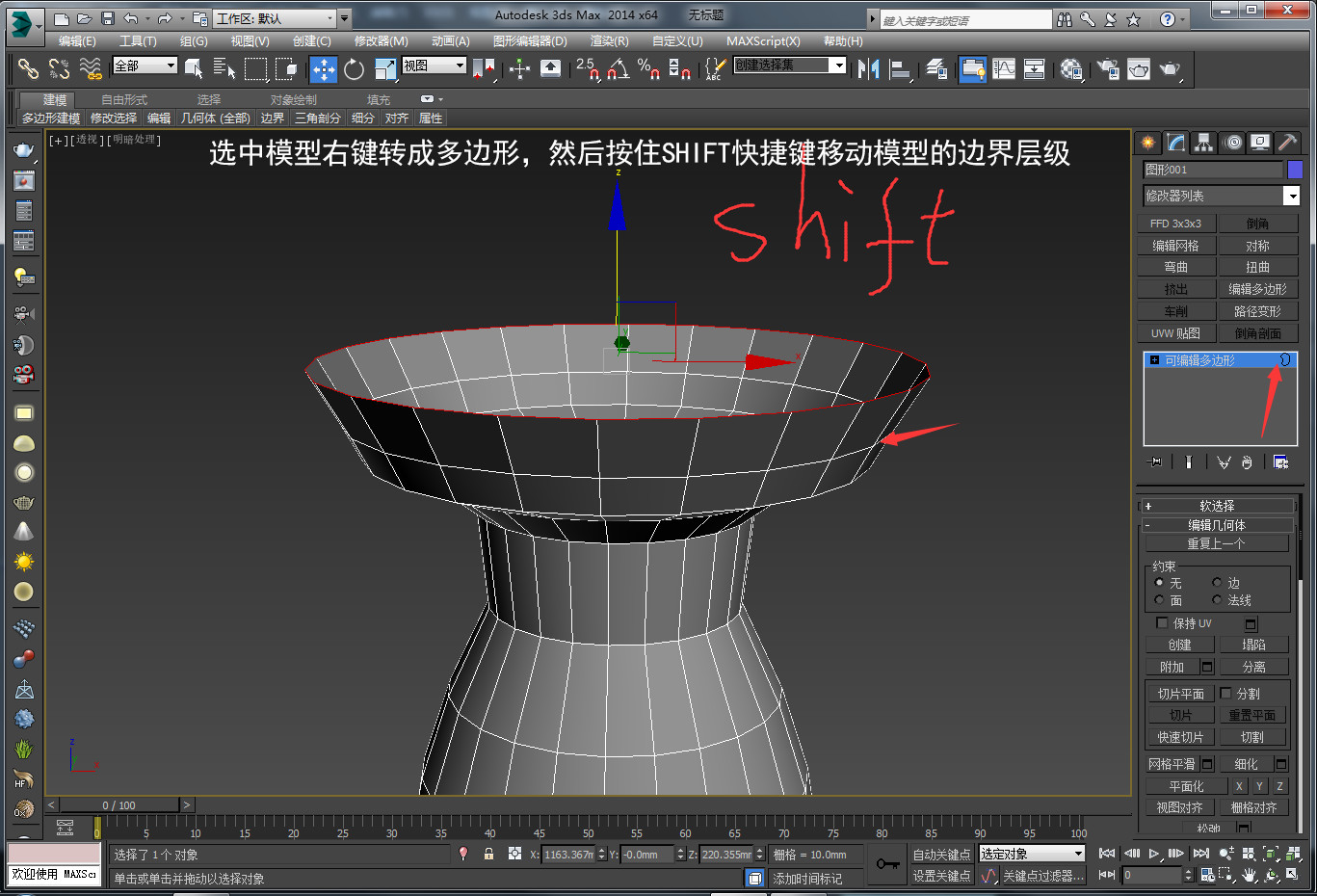Viewport: 1317px width, 896px height.
Task: Select the Link tool in main toolbar
Action: (x=28, y=68)
